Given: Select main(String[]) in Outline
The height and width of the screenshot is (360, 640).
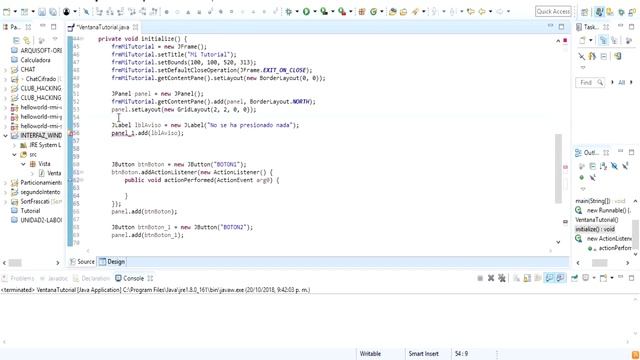Looking at the screenshot, I should (x=600, y=201).
